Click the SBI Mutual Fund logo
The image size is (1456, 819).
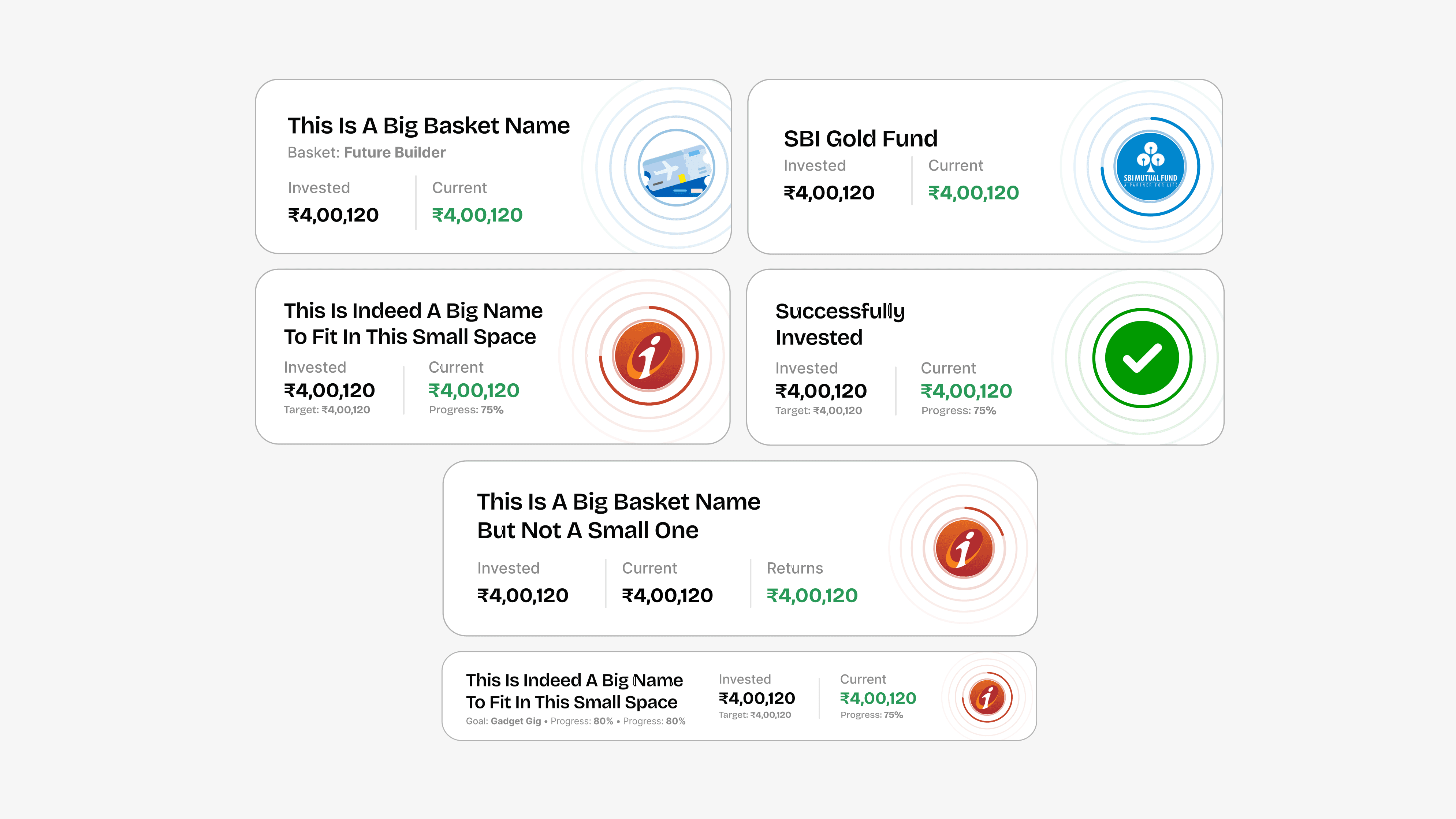point(1150,167)
